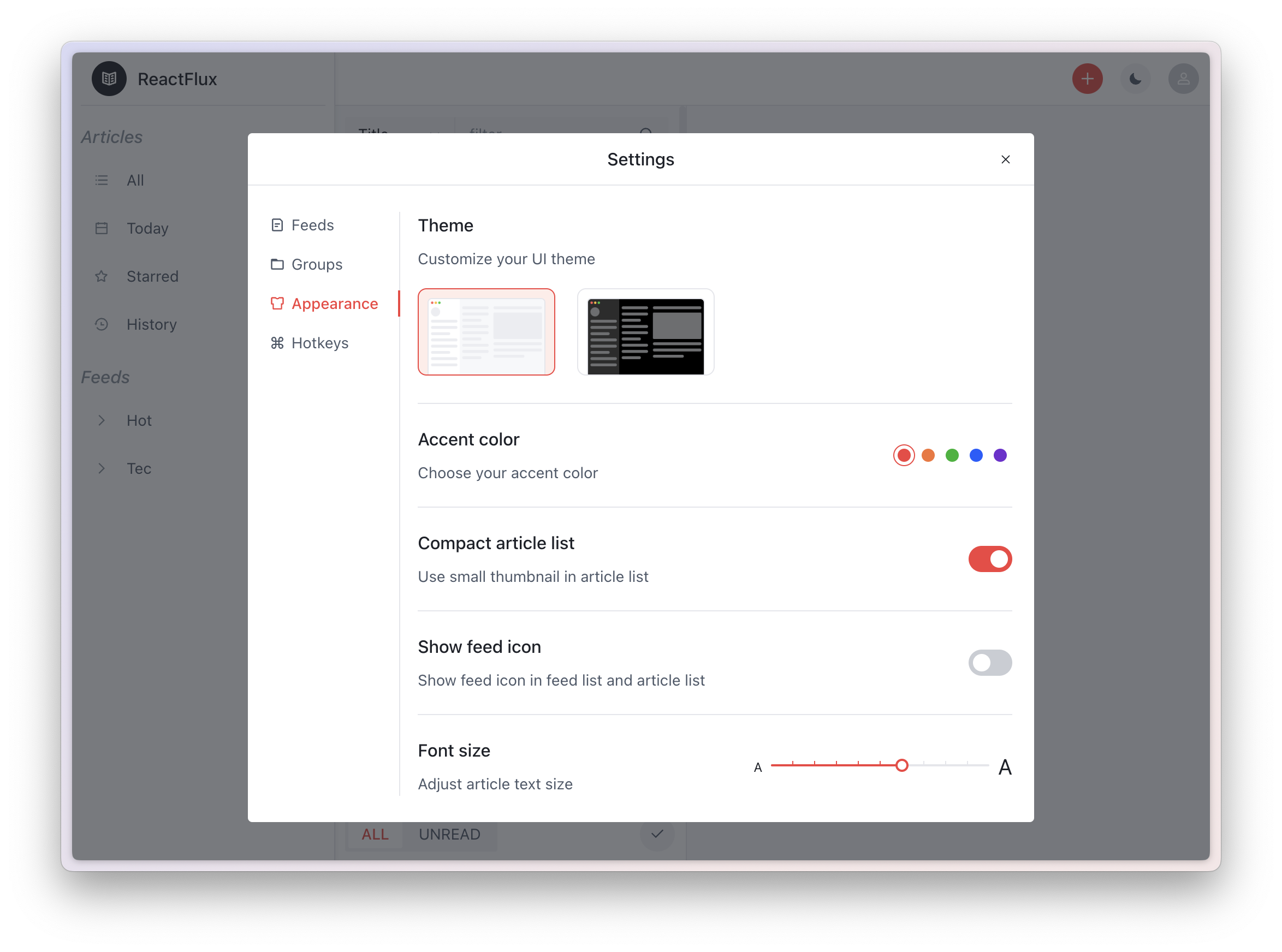The image size is (1282, 952).
Task: Click the Today calendar icon
Action: (x=102, y=228)
